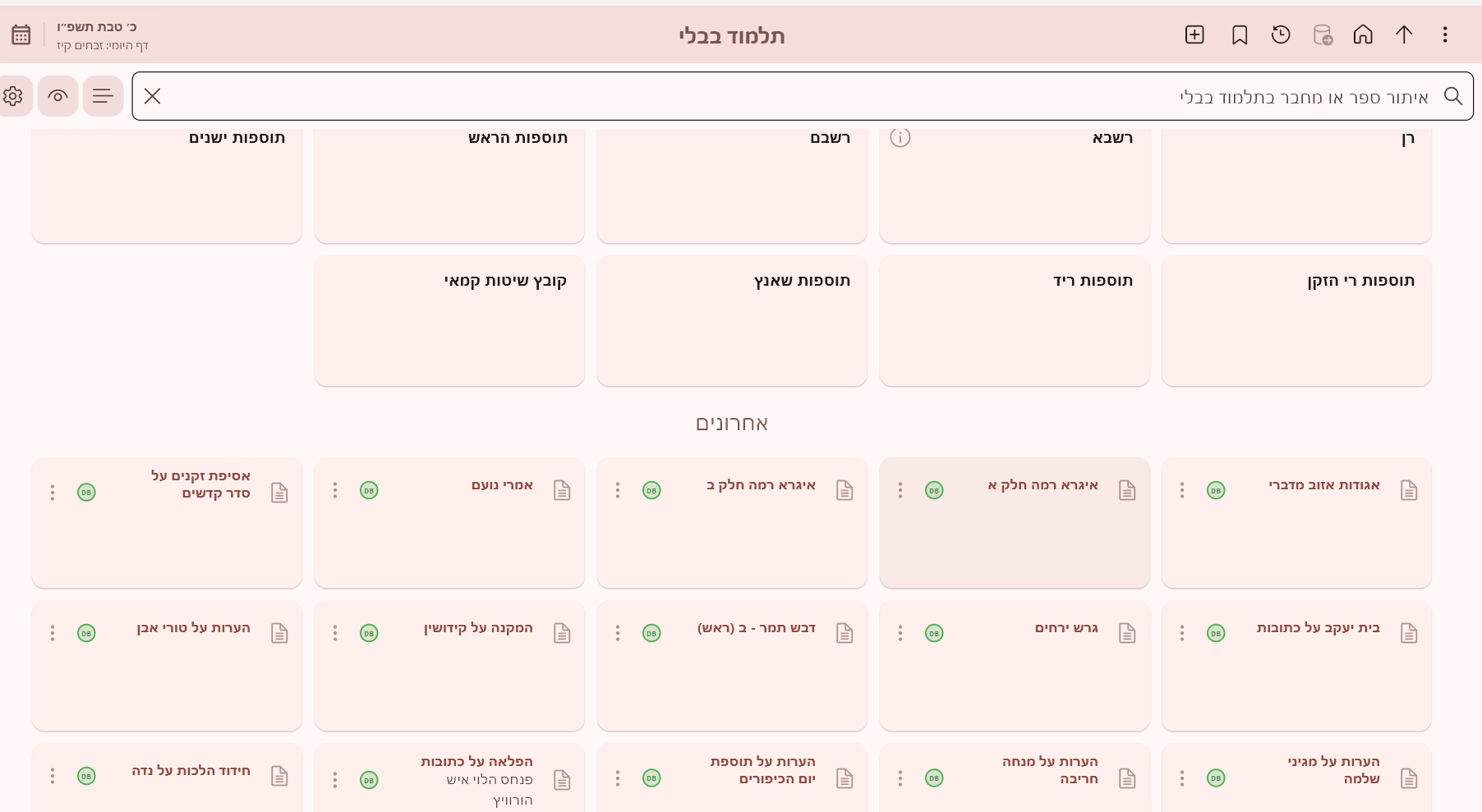Open the book אגודות אזוב מדברי

click(x=1323, y=485)
